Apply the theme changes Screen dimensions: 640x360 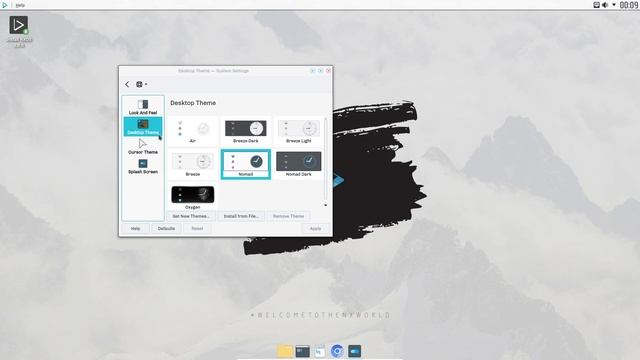[x=316, y=229]
